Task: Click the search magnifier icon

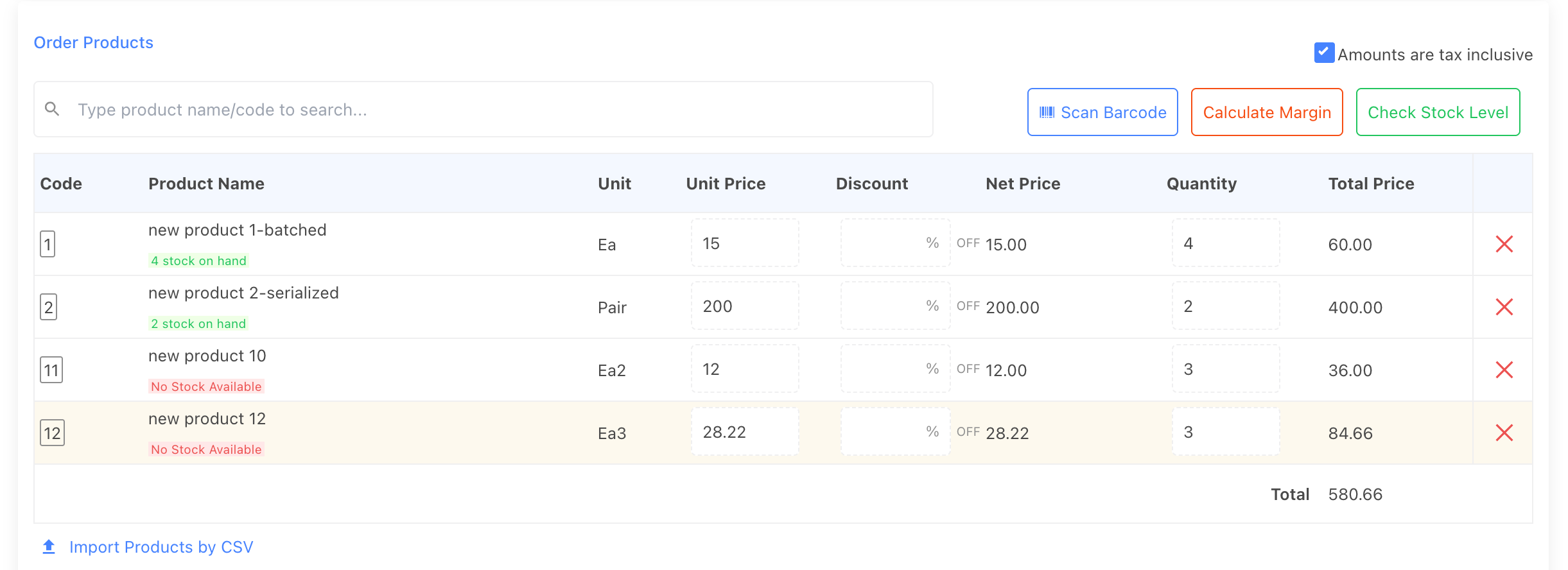Action: 52,109
